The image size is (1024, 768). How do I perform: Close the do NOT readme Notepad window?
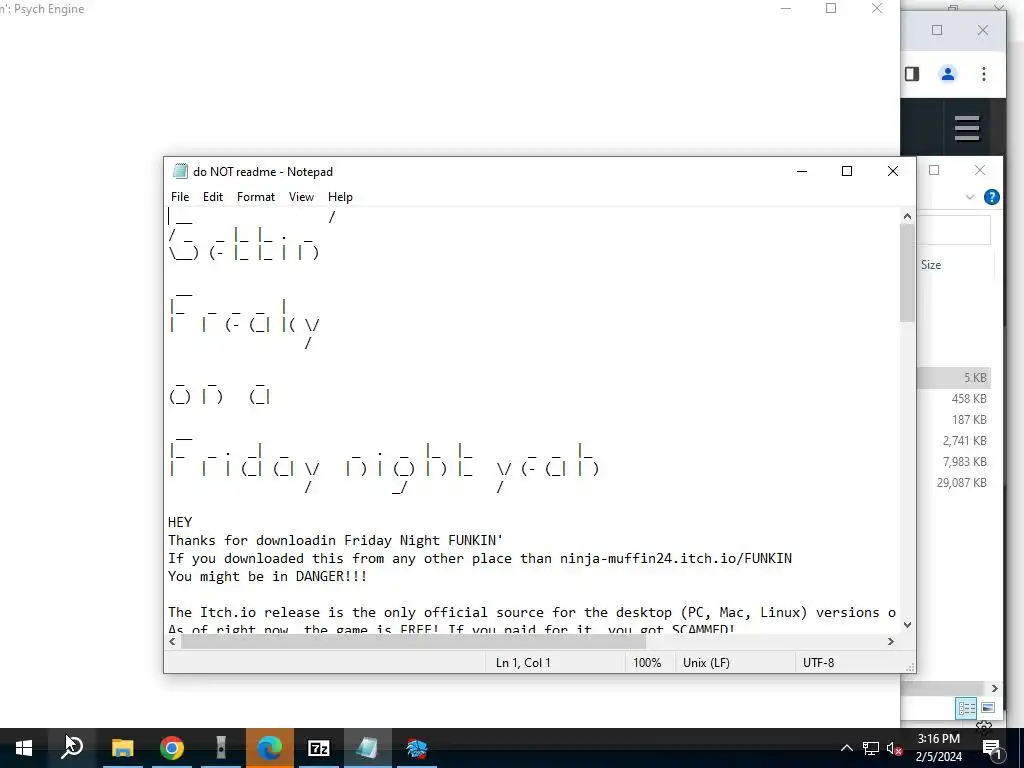point(893,171)
